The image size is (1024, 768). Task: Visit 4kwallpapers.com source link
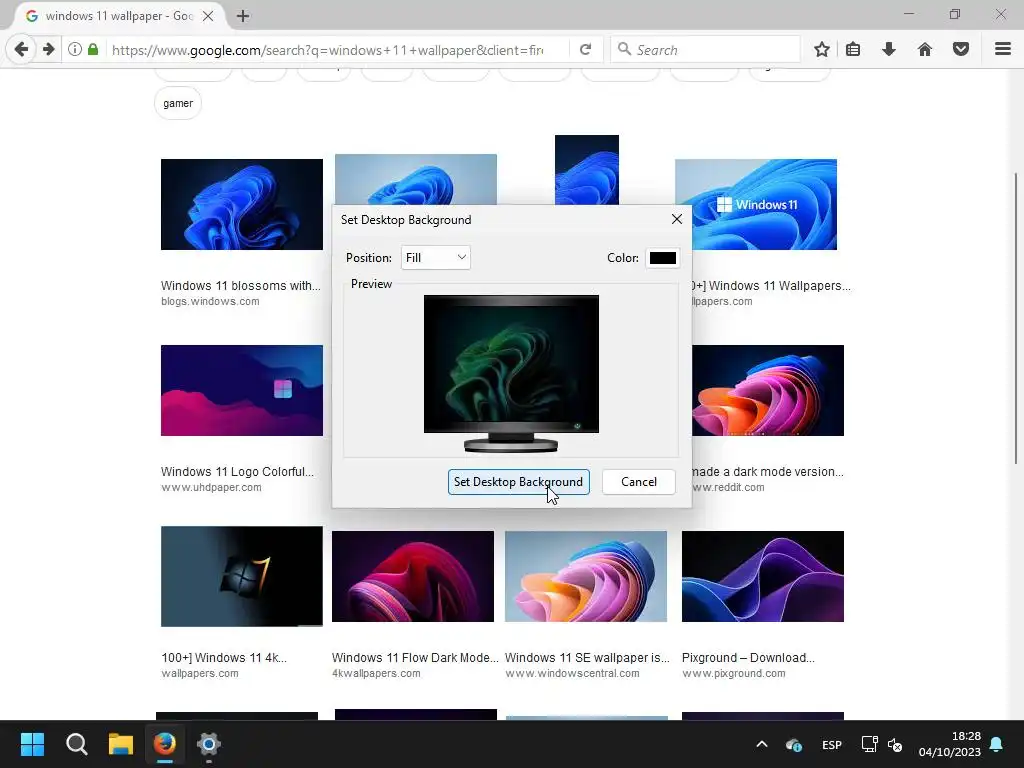(376, 673)
